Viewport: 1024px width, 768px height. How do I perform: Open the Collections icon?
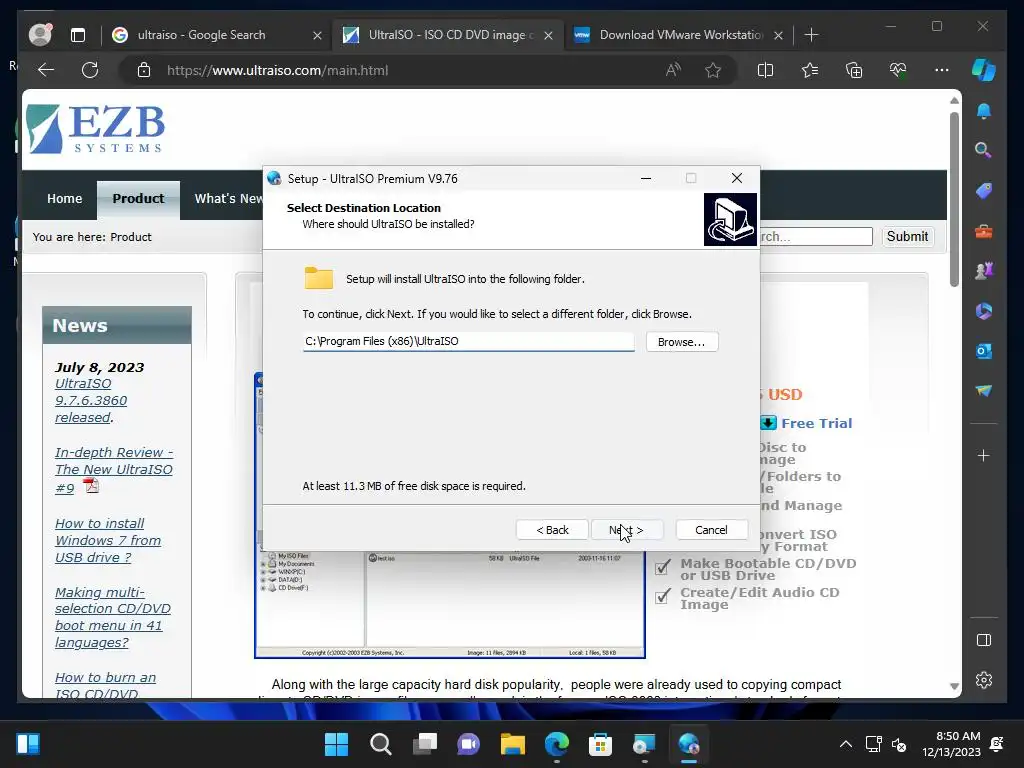point(854,70)
